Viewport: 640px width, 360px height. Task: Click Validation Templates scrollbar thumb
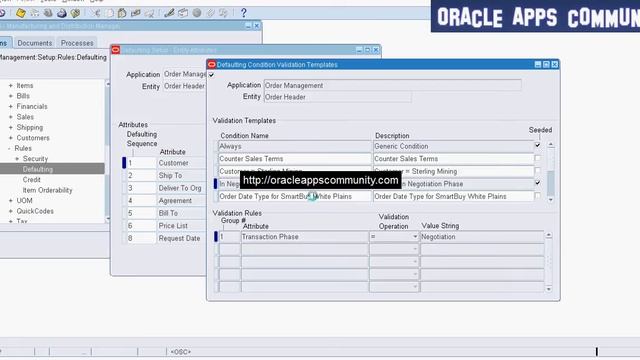(551, 183)
